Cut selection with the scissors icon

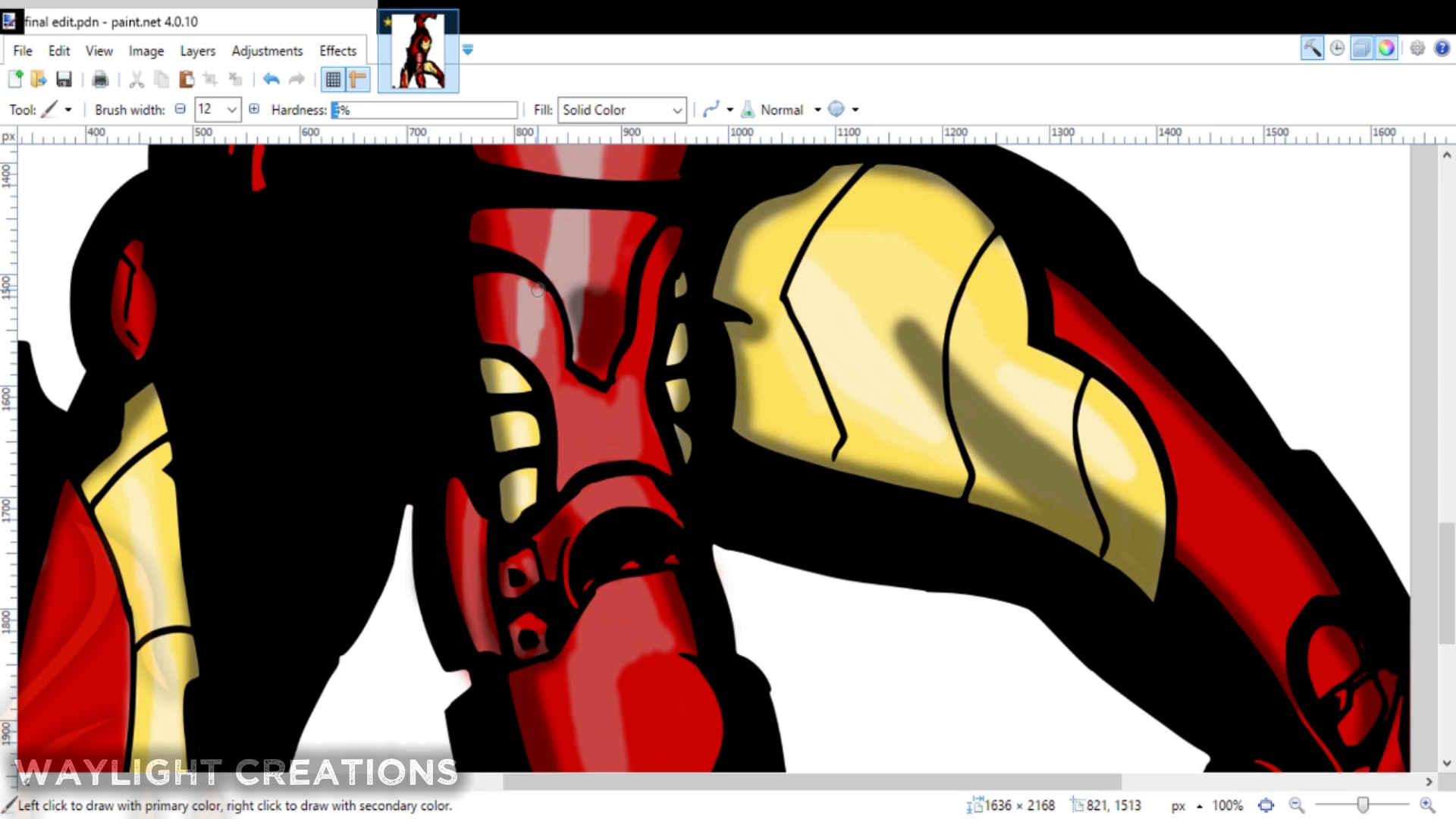pos(136,79)
